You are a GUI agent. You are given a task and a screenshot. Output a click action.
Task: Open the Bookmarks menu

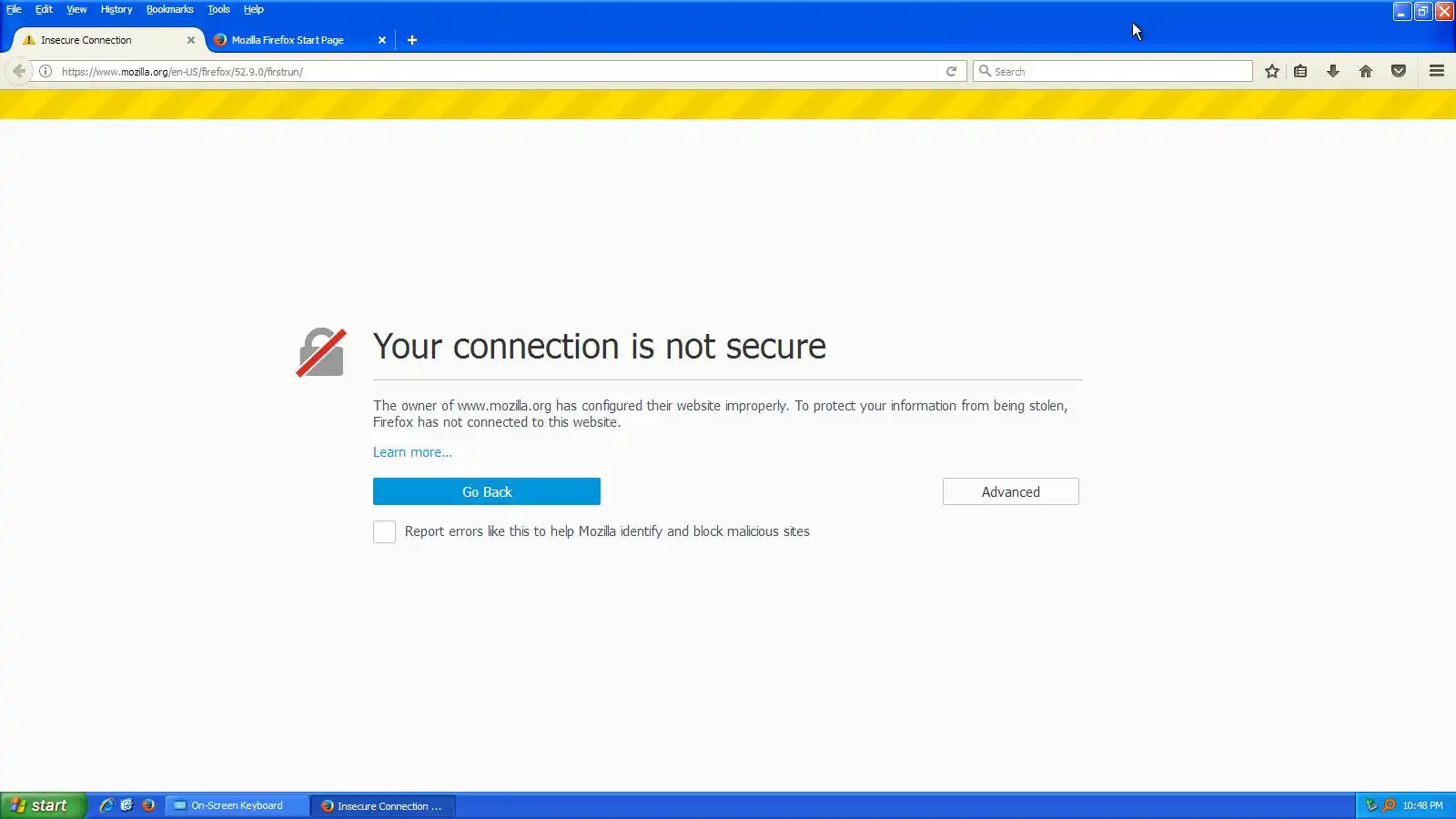point(169,9)
